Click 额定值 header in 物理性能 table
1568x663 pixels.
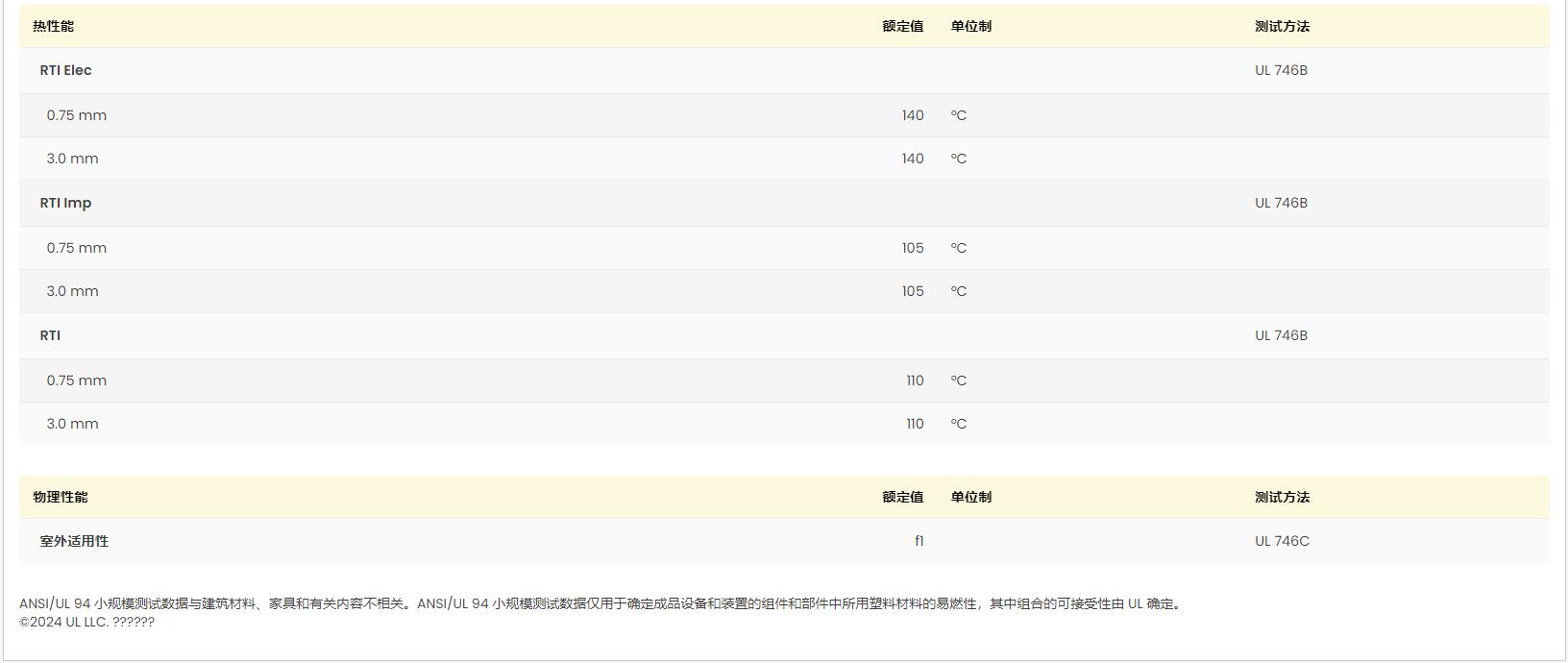[902, 498]
